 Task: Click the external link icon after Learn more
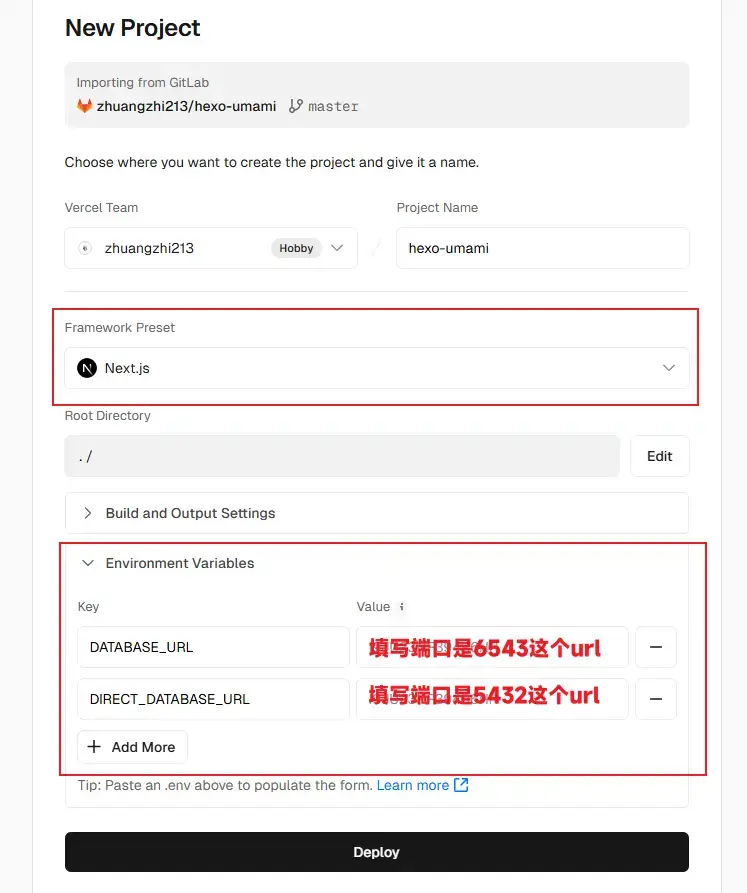coord(461,785)
